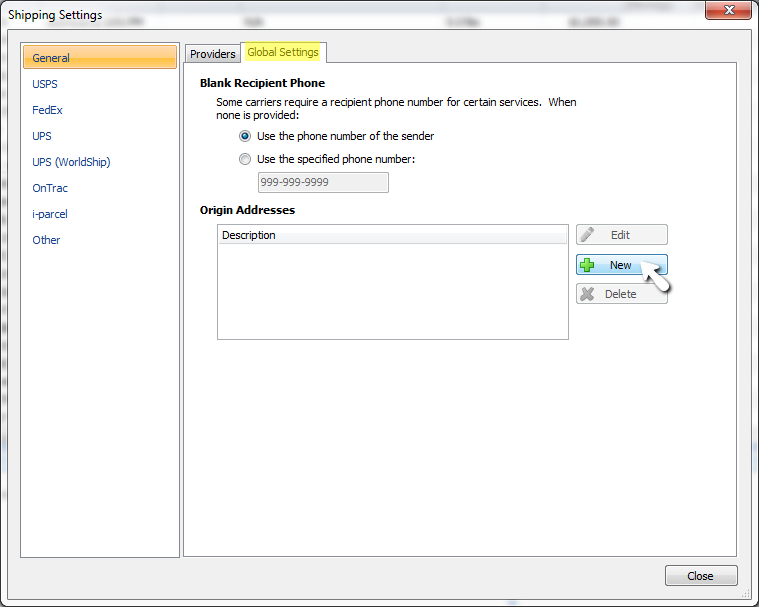Choose UPS in the carrier list
Viewport: 759px width, 607px height.
pos(42,136)
